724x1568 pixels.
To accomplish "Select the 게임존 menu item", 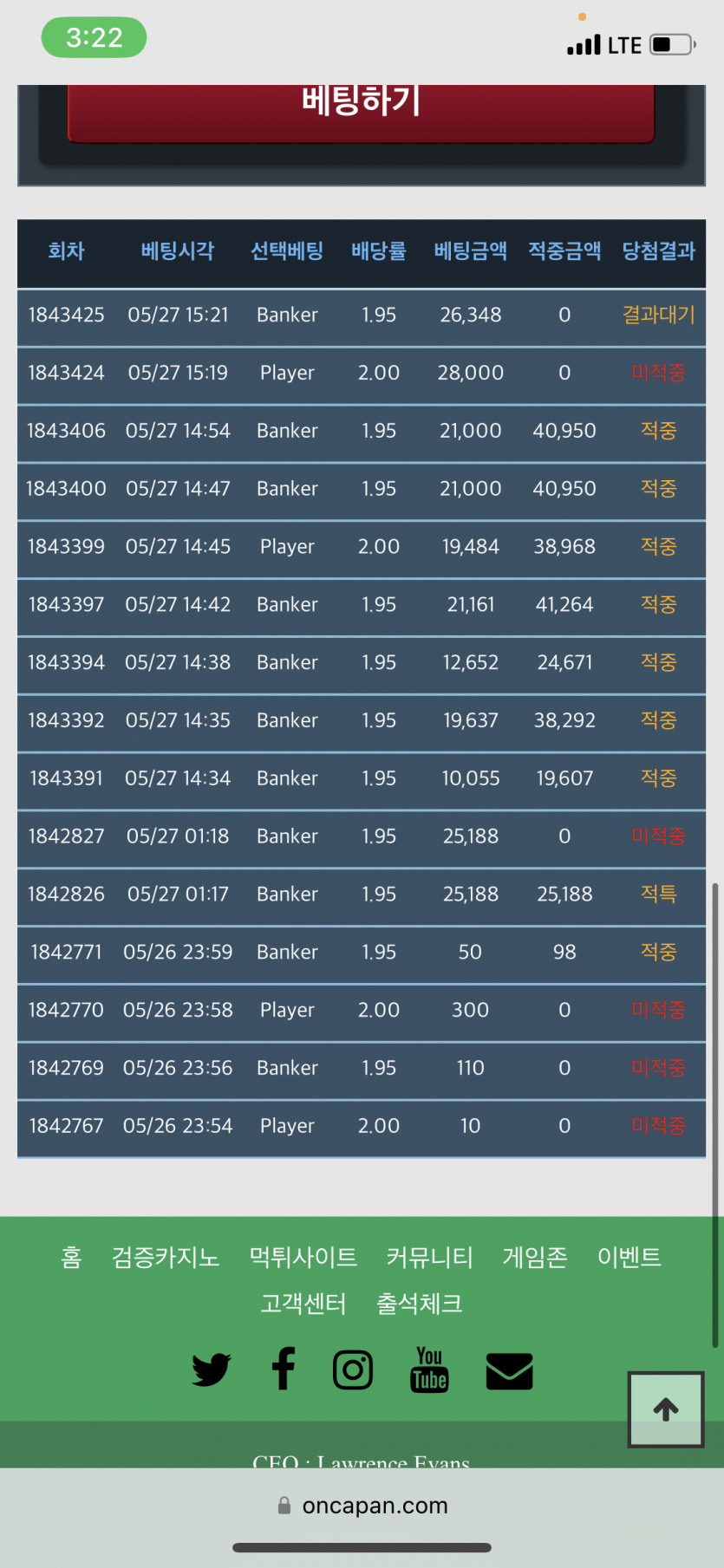I will pos(535,1257).
